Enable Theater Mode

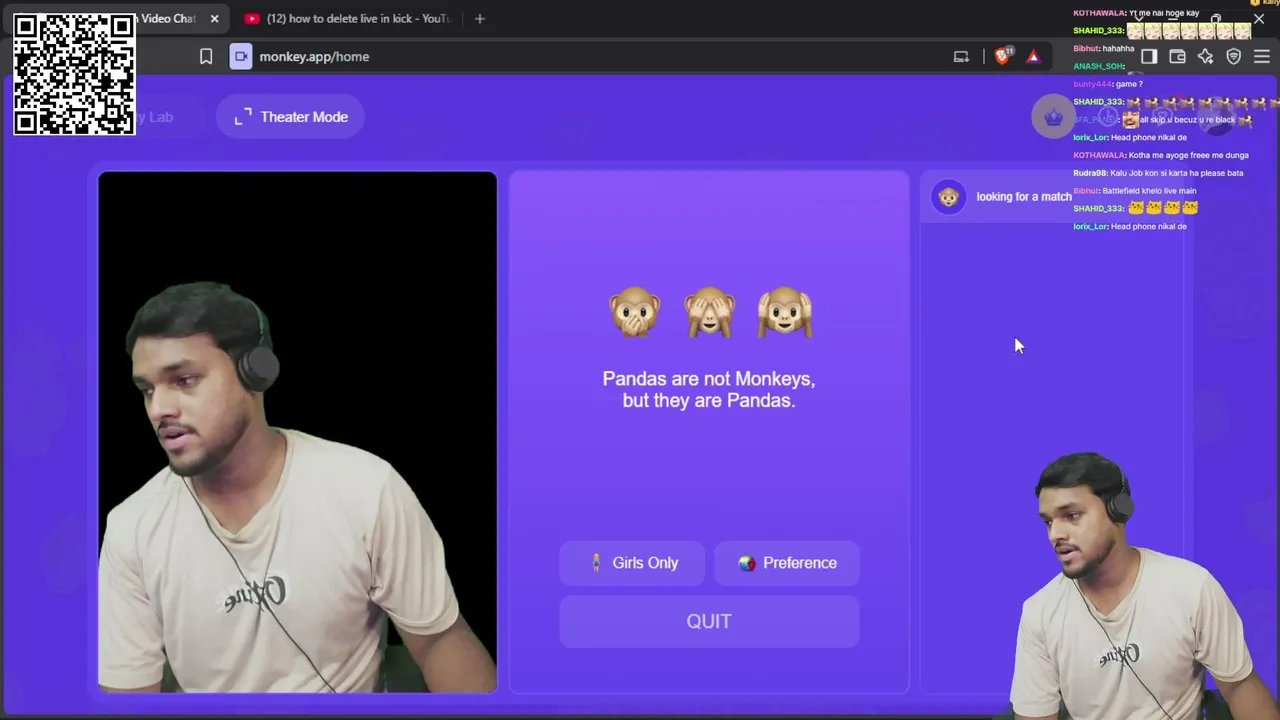tap(290, 117)
